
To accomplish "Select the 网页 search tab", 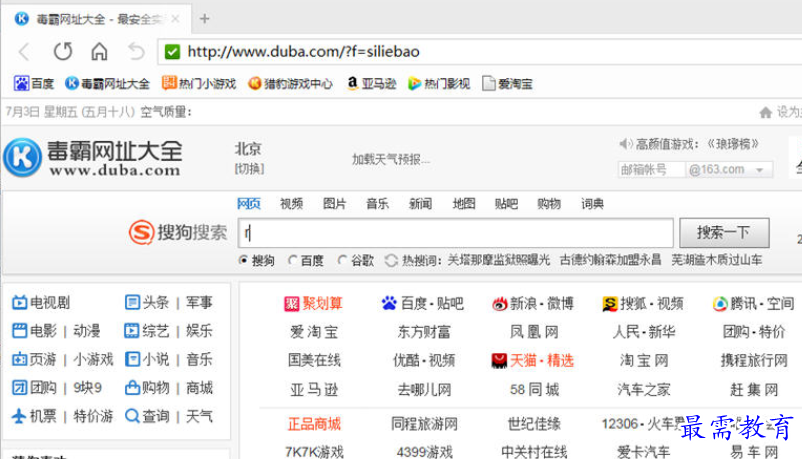I will click(x=249, y=204).
